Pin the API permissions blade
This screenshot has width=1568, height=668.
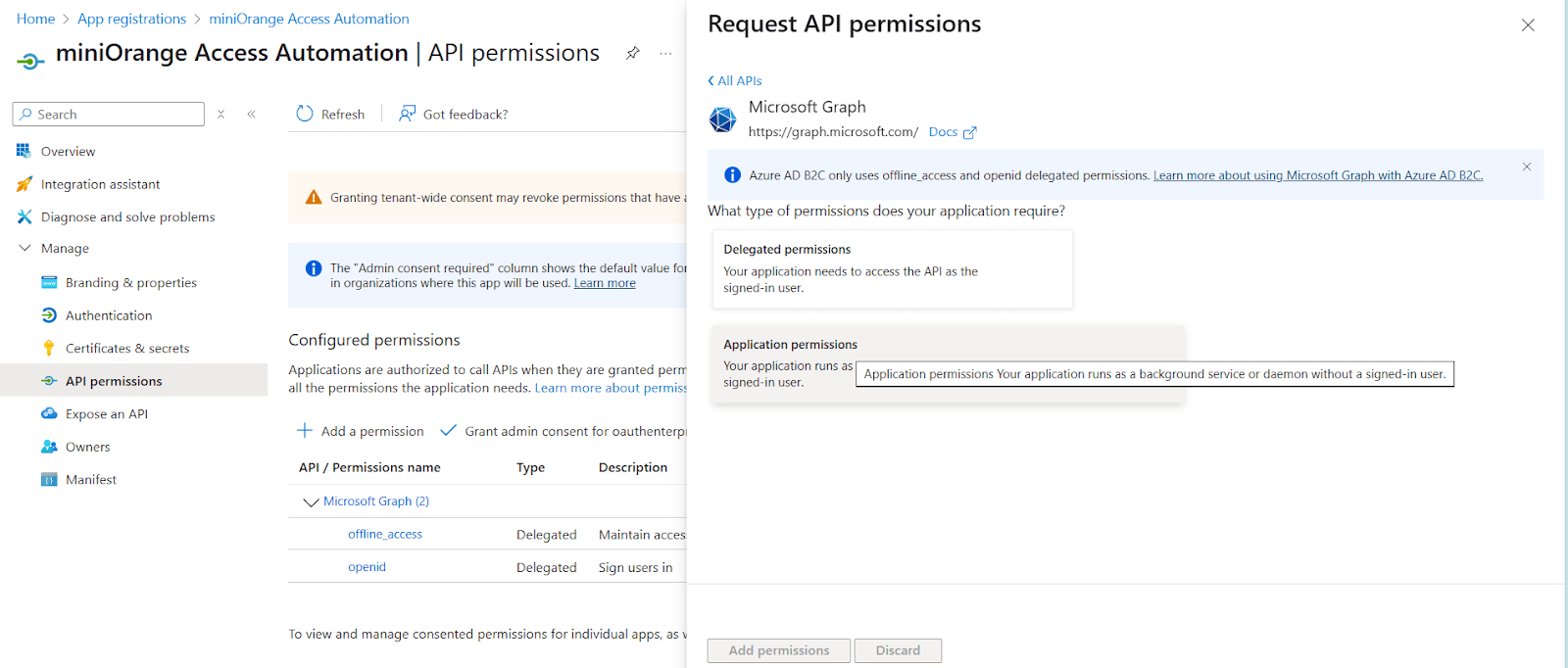633,53
